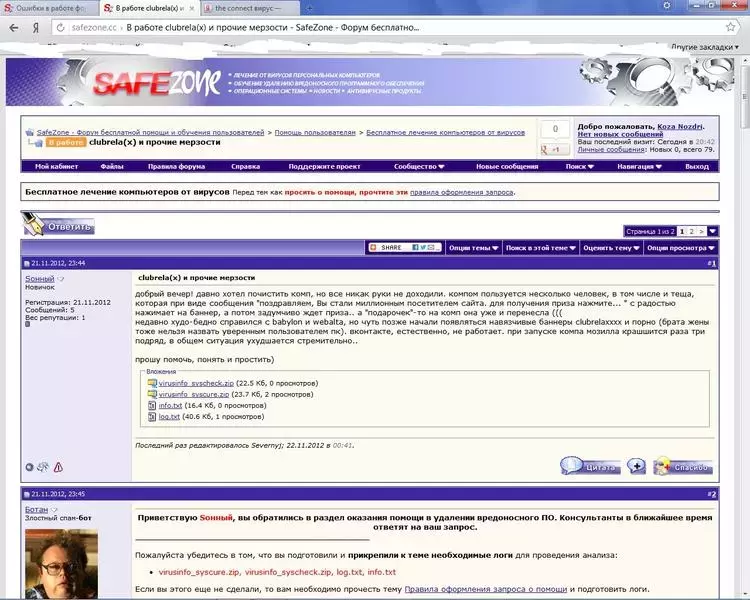Open Koza Nozdri profile link
This screenshot has height=600, width=750.
[x=680, y=127]
